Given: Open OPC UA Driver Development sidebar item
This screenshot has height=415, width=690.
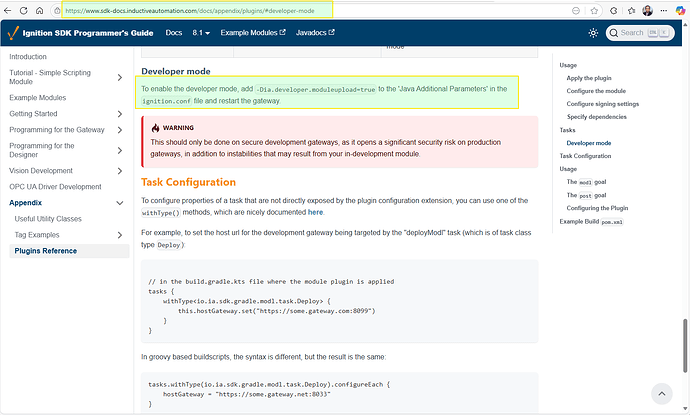Looking at the screenshot, I should tap(55, 187).
